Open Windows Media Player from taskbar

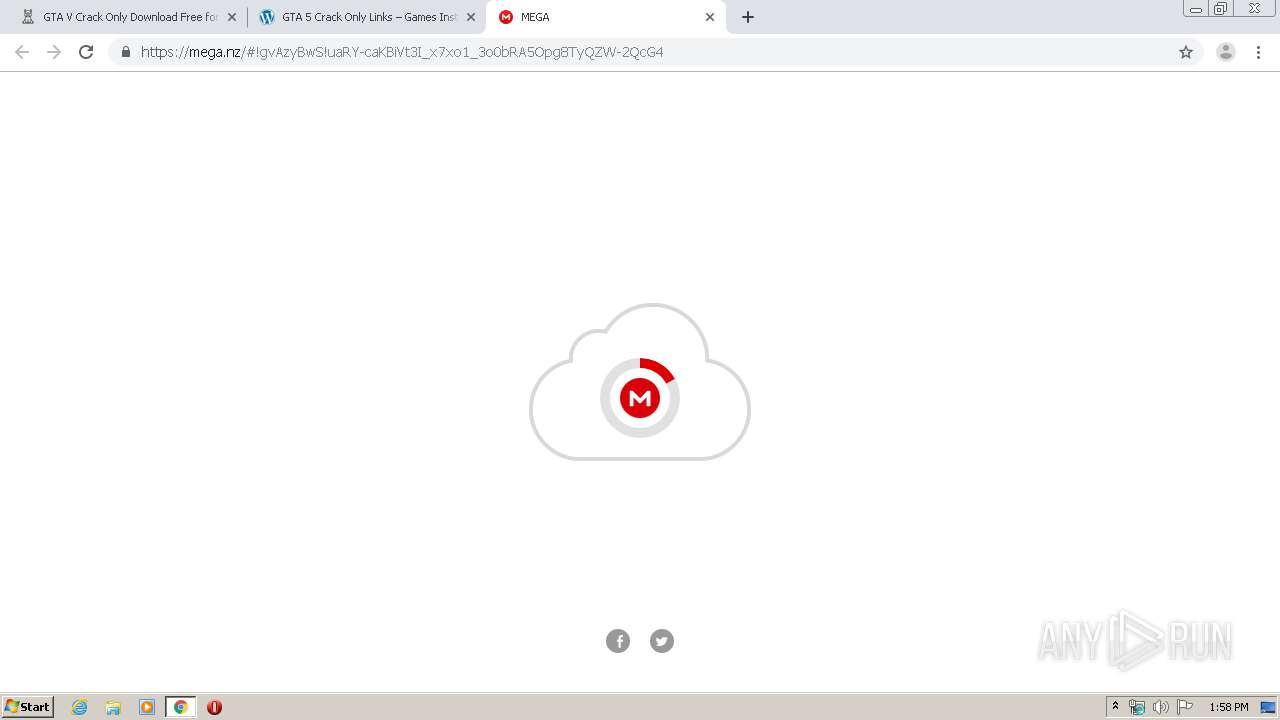coord(147,707)
